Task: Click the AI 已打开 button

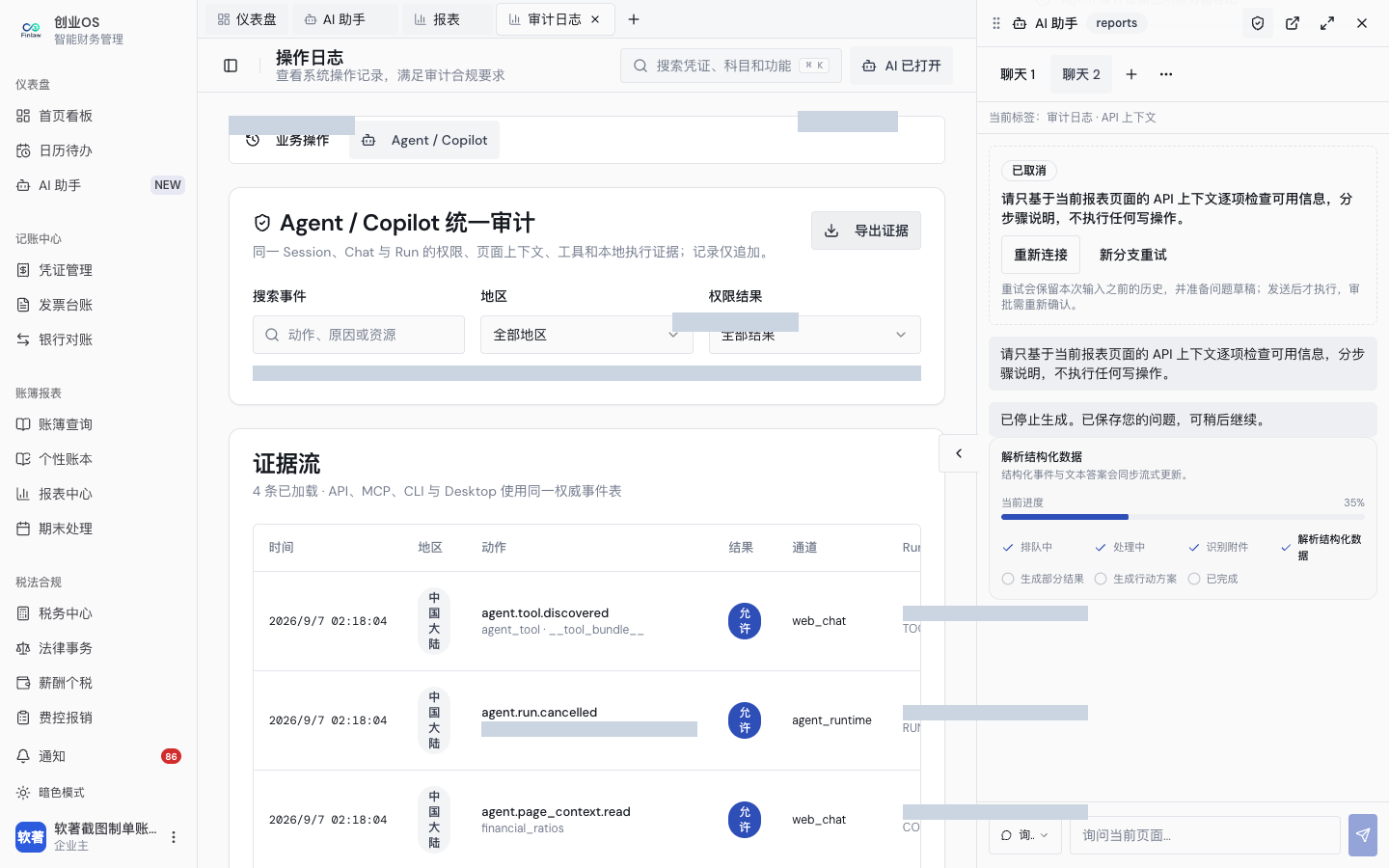Action: [x=901, y=66]
